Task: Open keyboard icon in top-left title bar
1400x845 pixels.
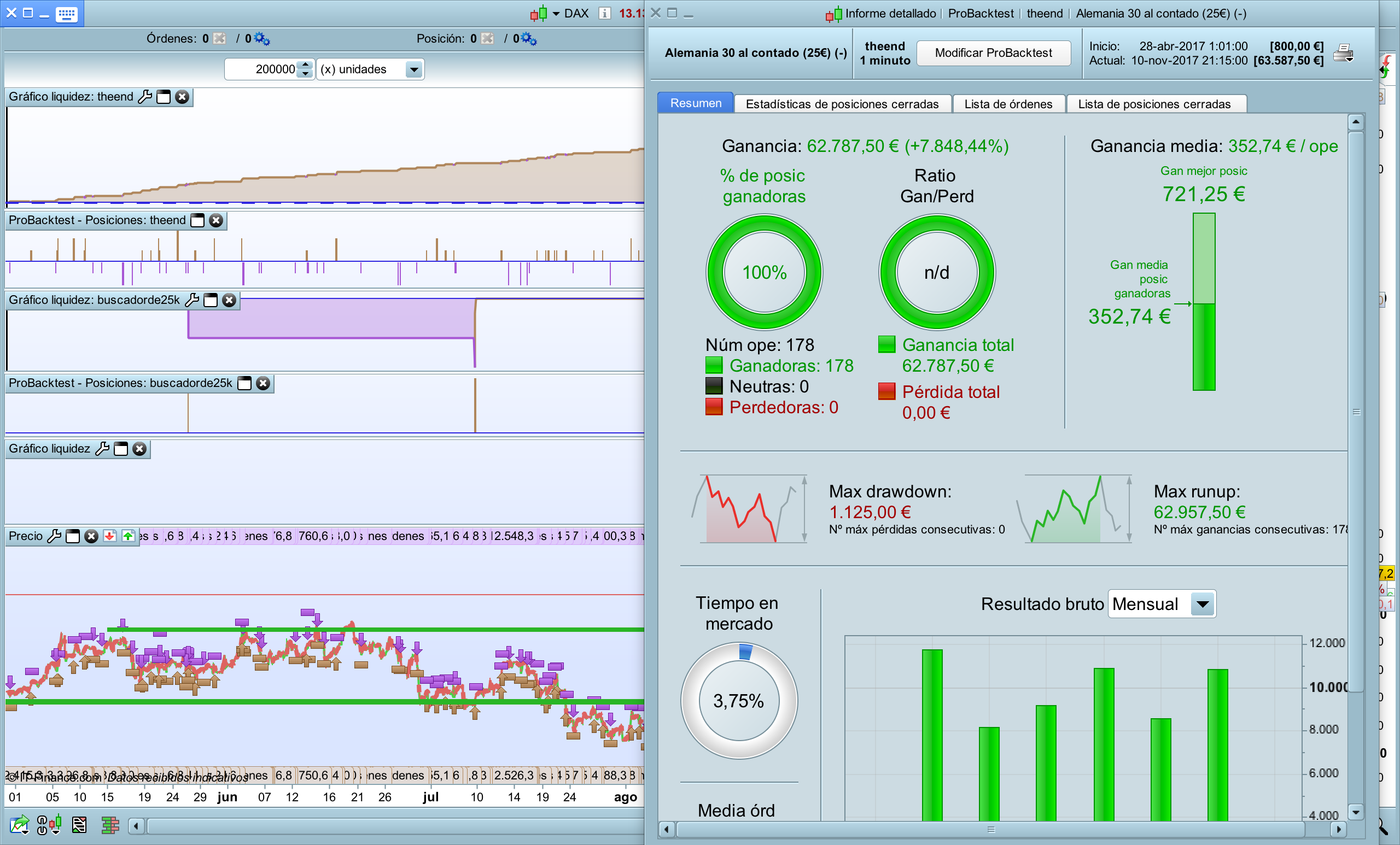Action: [x=67, y=14]
